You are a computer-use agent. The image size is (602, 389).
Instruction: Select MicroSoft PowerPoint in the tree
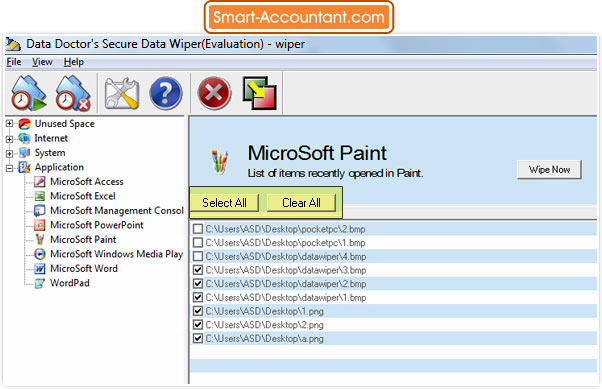[x=97, y=225]
